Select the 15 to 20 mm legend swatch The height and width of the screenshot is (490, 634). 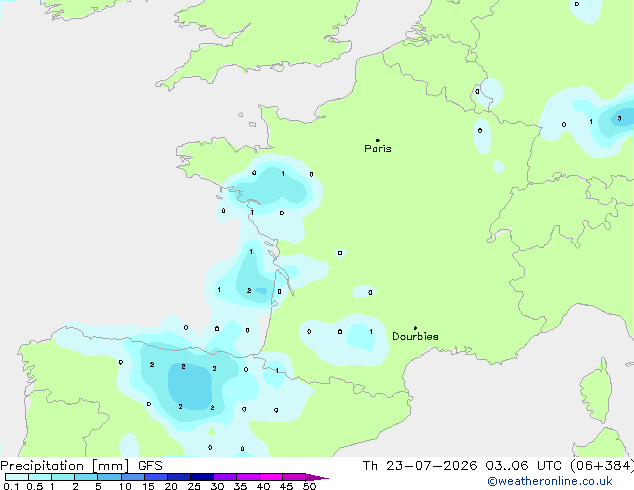coord(156,477)
